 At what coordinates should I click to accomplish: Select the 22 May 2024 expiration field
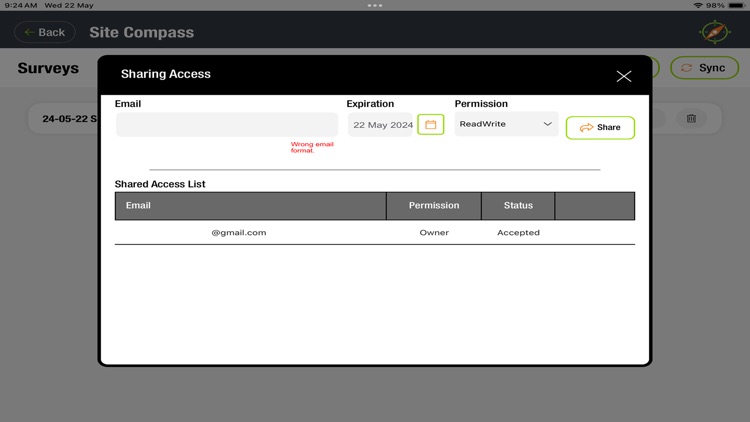click(380, 125)
